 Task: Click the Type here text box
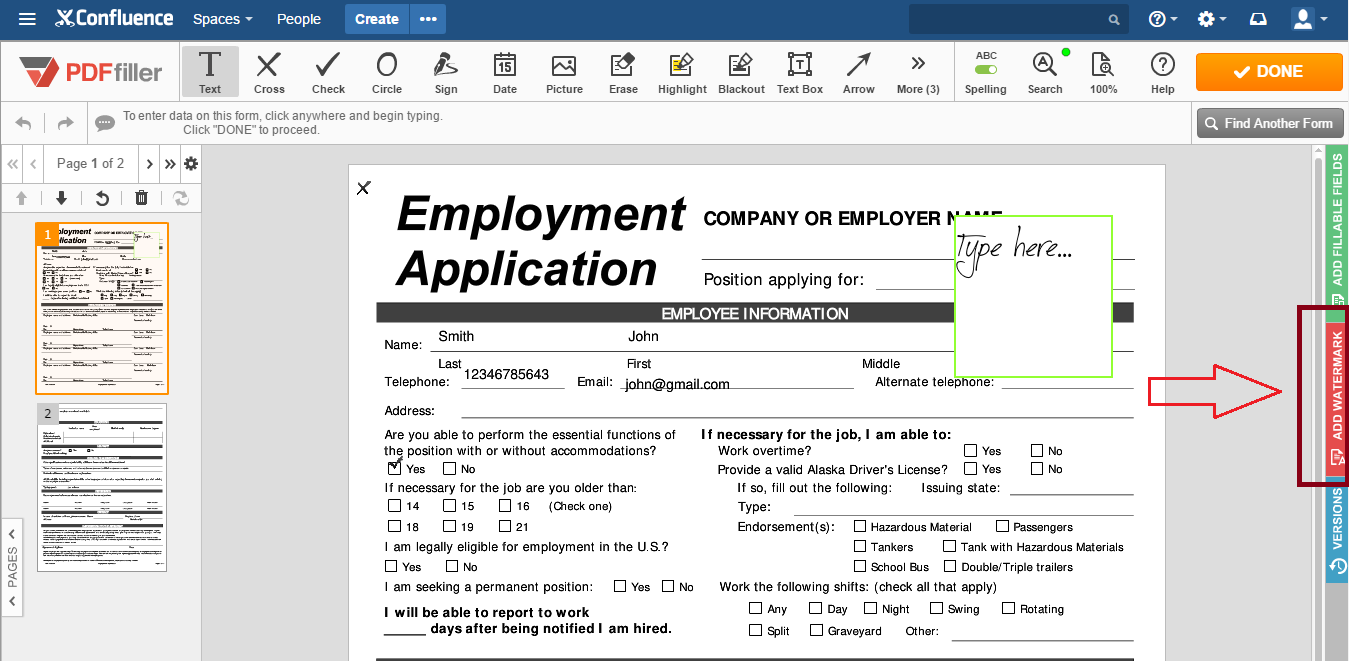1033,296
